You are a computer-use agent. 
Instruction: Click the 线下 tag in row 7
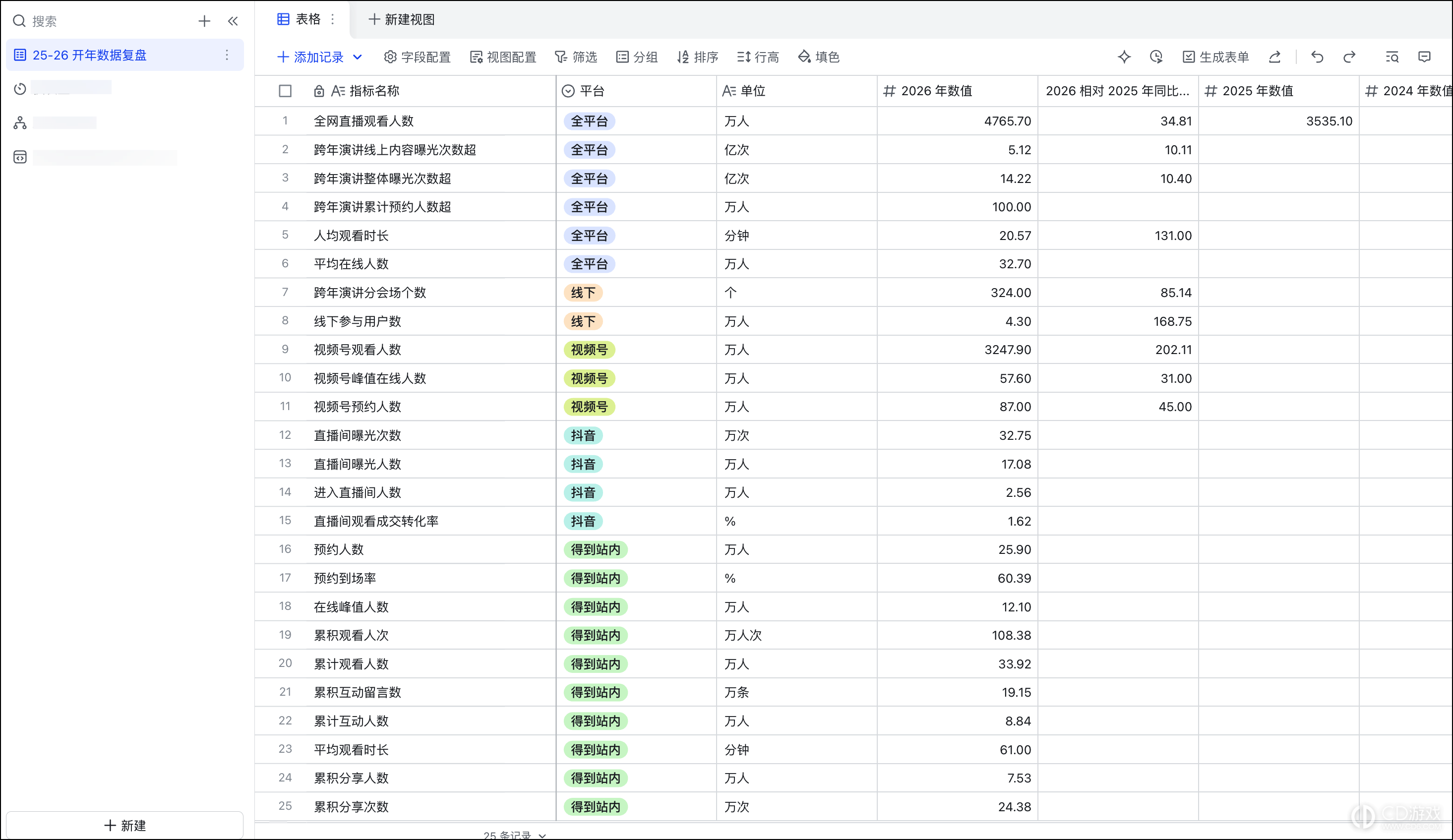(583, 293)
